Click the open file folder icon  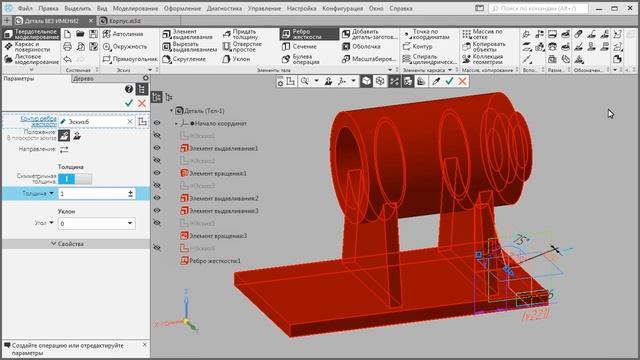[80, 34]
